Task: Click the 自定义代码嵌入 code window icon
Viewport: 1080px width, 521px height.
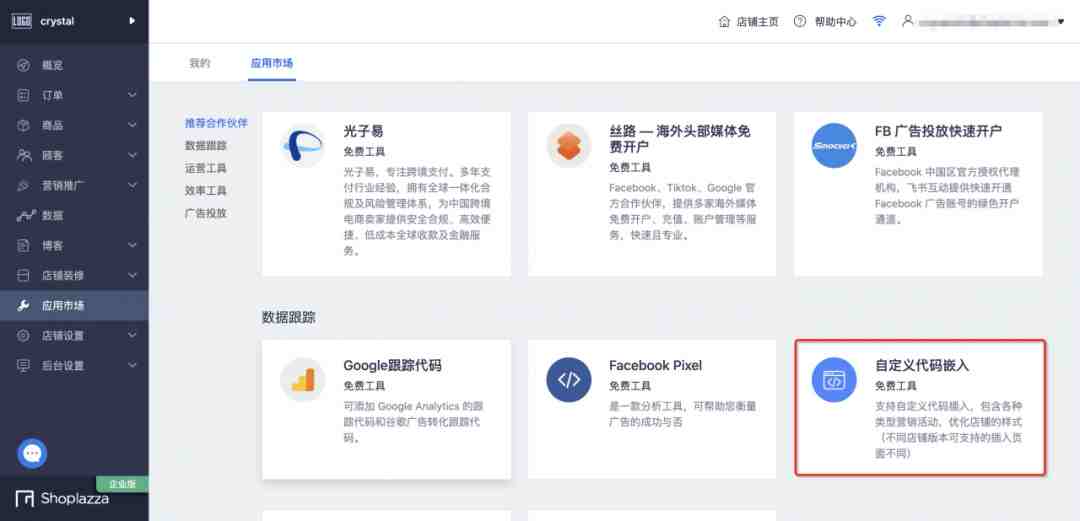Action: (x=834, y=380)
